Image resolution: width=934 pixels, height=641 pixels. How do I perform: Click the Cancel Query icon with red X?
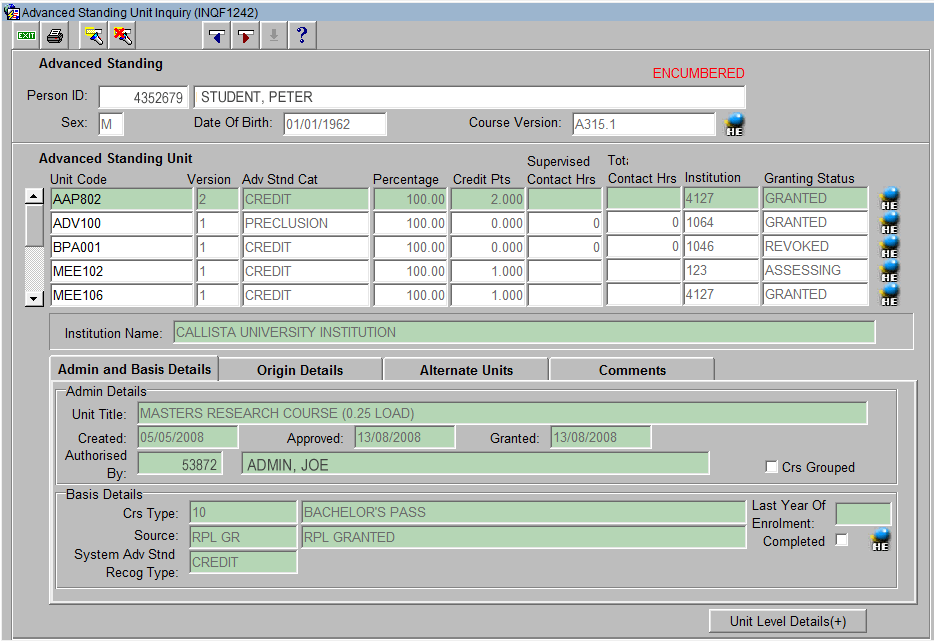click(x=122, y=36)
